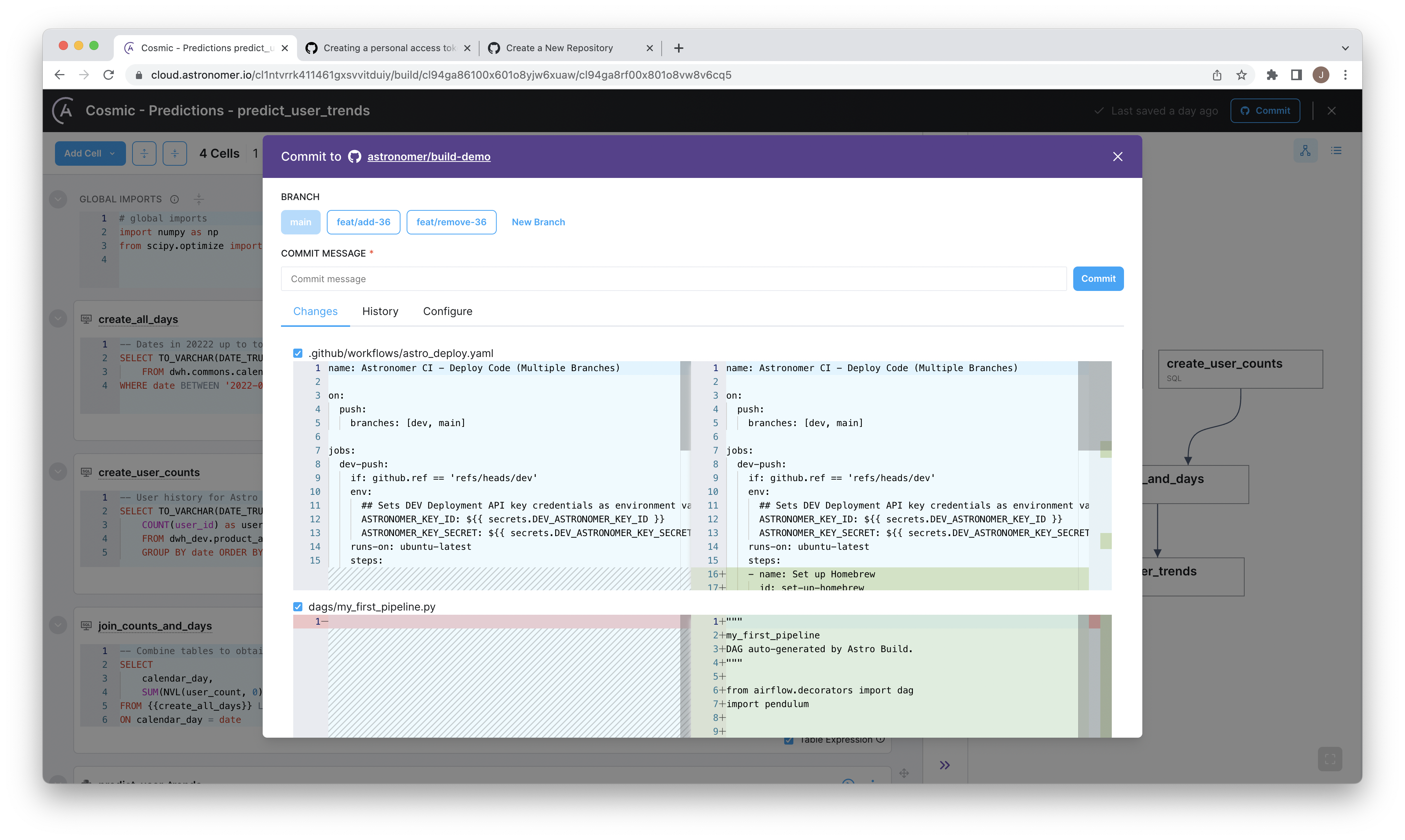Click the GitHub icon in dialog title
This screenshot has width=1405, height=840.
[354, 157]
